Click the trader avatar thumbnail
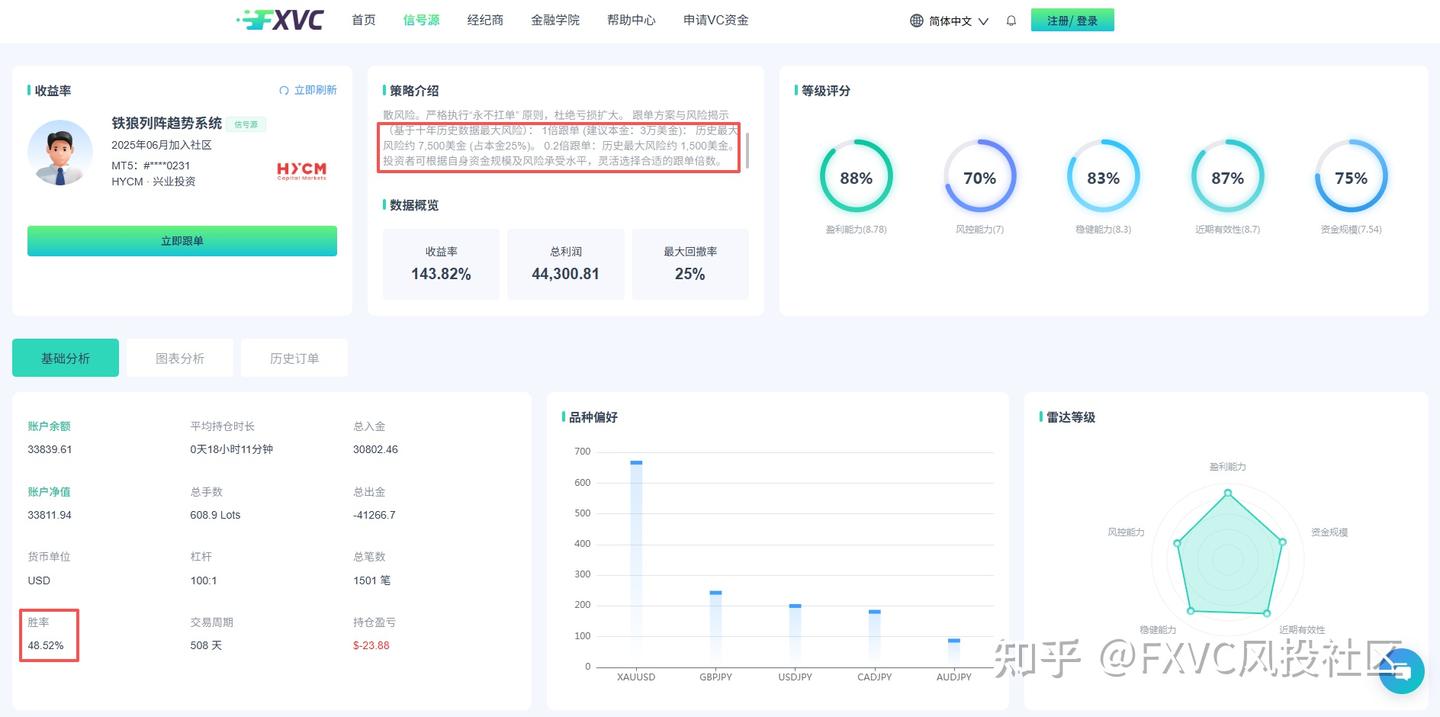 (x=60, y=155)
